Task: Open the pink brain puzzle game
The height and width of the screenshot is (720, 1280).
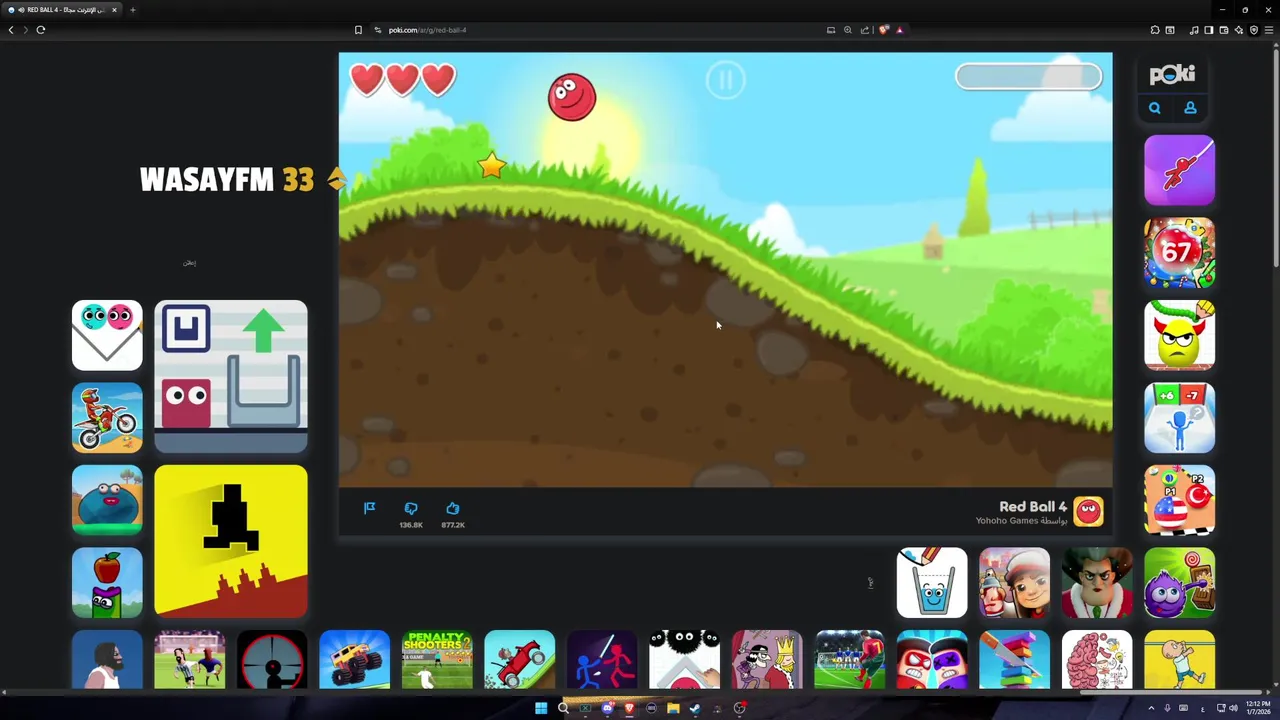Action: (1097, 660)
